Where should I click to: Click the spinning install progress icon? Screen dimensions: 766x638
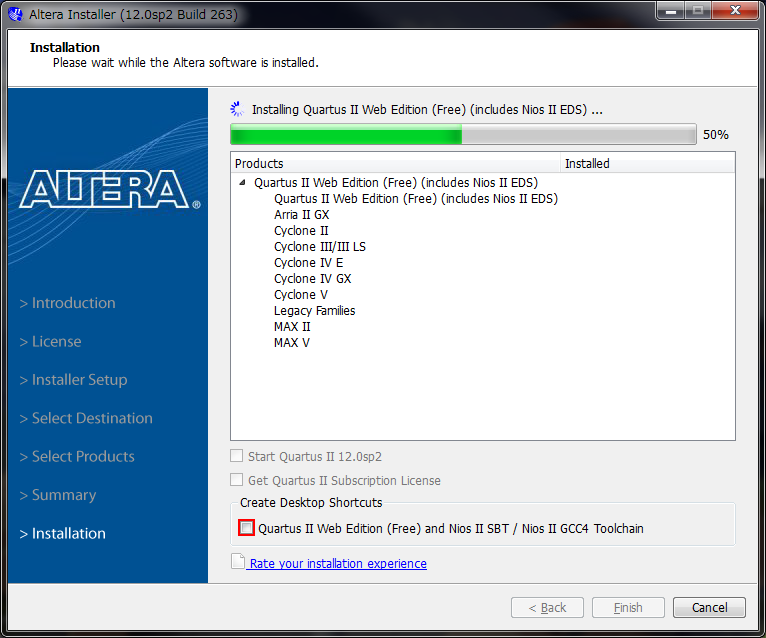[x=237, y=109]
